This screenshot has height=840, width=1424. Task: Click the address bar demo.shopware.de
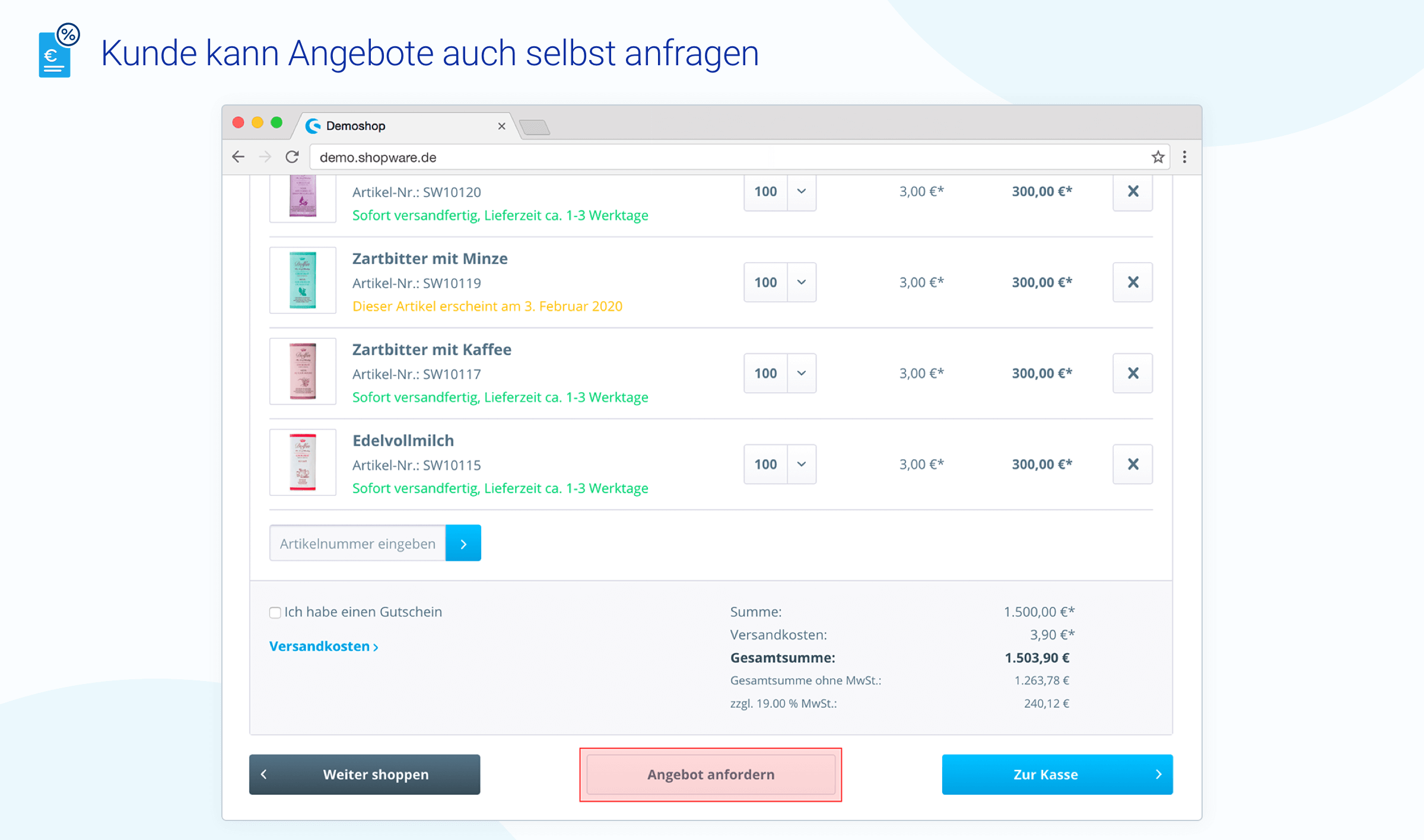click(739, 157)
